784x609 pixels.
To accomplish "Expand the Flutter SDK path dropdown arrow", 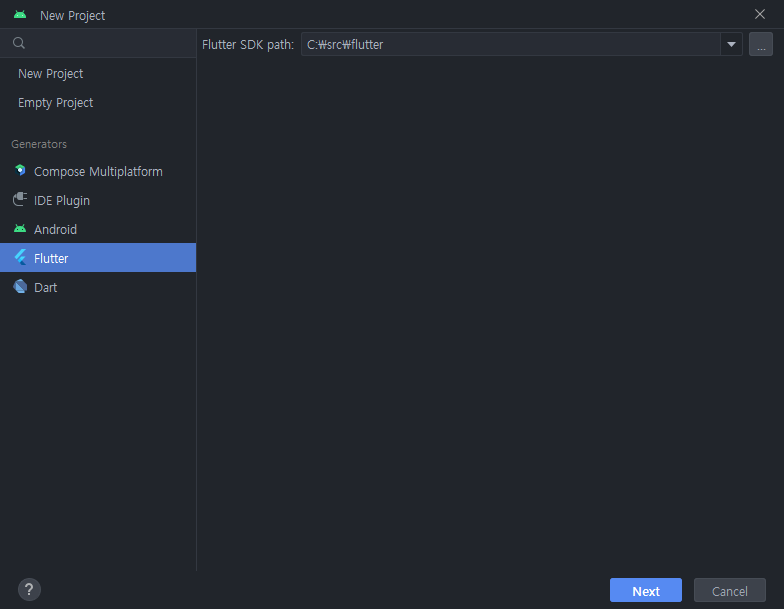I will click(x=731, y=44).
